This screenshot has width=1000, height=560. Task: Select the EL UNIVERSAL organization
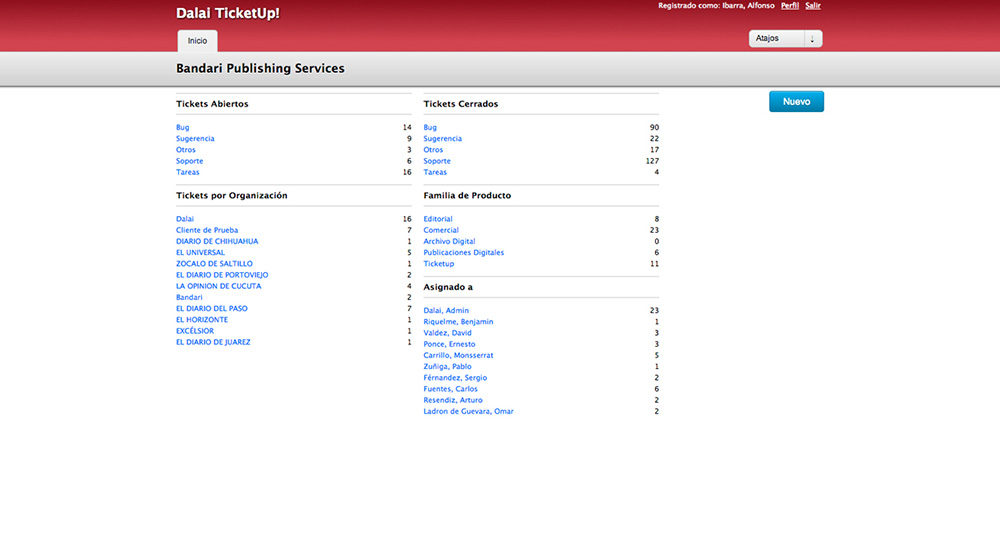(200, 253)
